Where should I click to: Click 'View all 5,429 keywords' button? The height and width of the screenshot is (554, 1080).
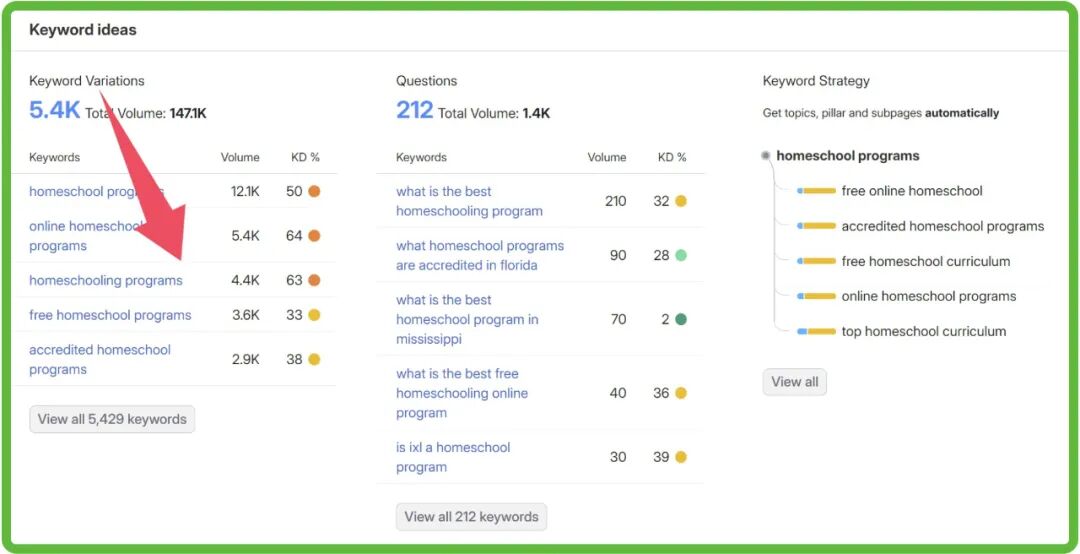pyautogui.click(x=112, y=419)
